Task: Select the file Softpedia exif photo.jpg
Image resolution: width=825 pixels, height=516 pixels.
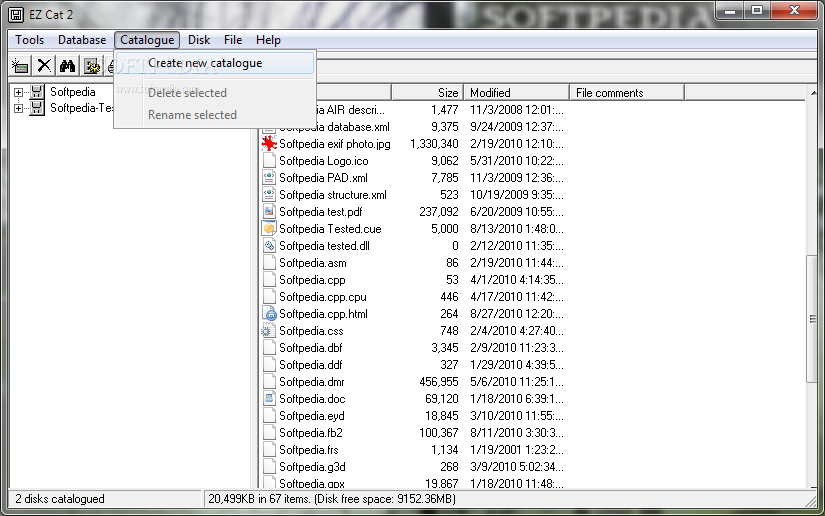Action: (335, 144)
